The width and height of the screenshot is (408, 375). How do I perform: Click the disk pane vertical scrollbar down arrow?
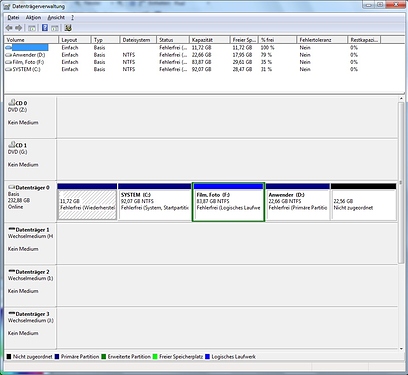click(401, 349)
